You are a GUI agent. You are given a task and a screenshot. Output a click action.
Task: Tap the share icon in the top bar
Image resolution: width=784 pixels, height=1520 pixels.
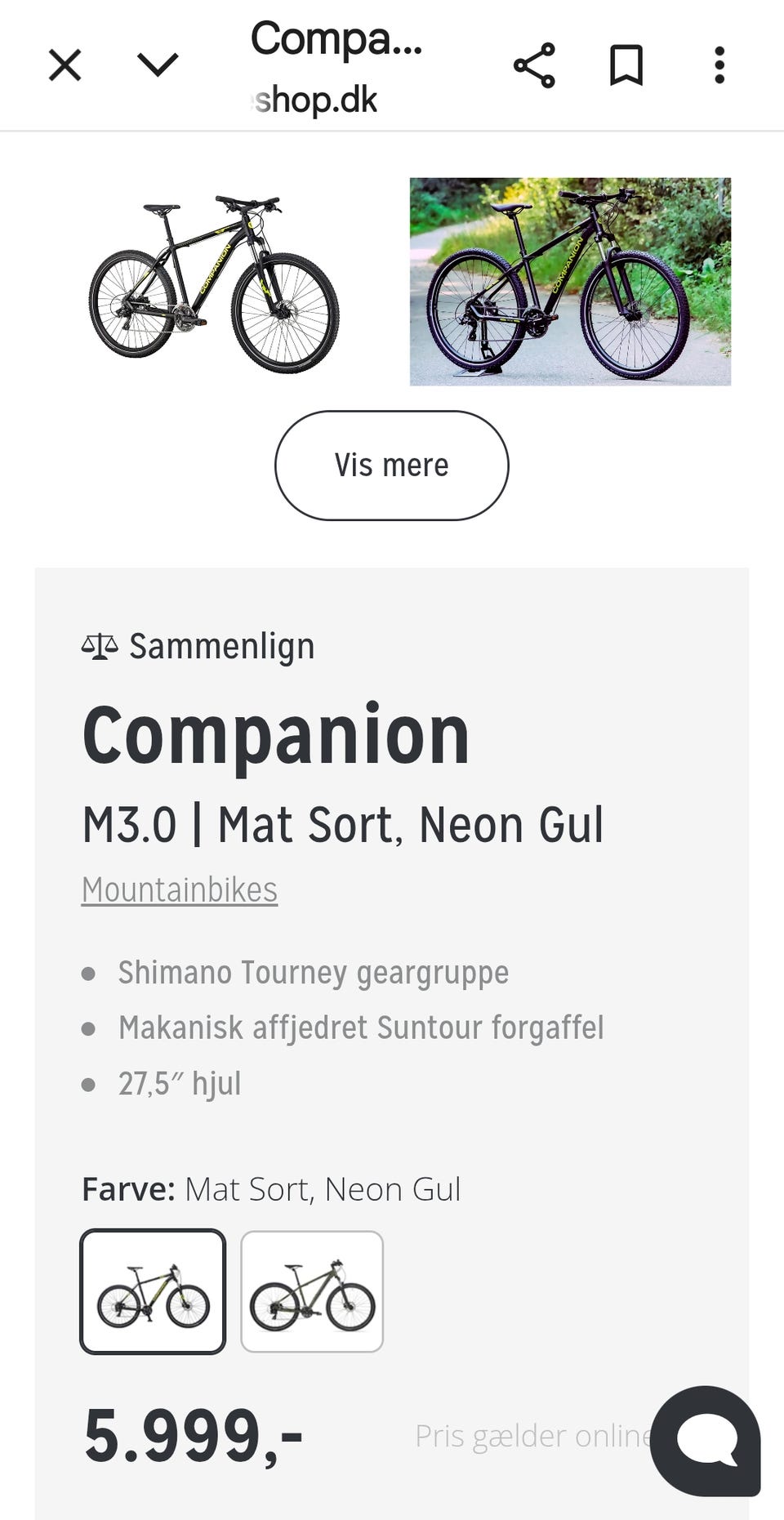point(534,65)
